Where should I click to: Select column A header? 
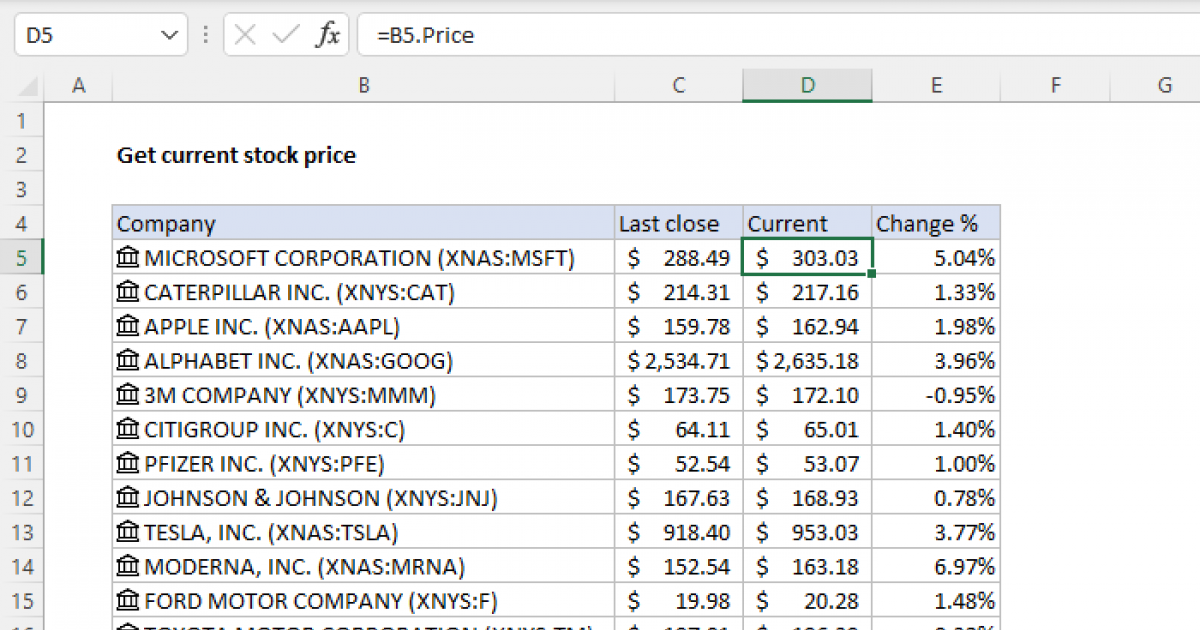pos(78,86)
